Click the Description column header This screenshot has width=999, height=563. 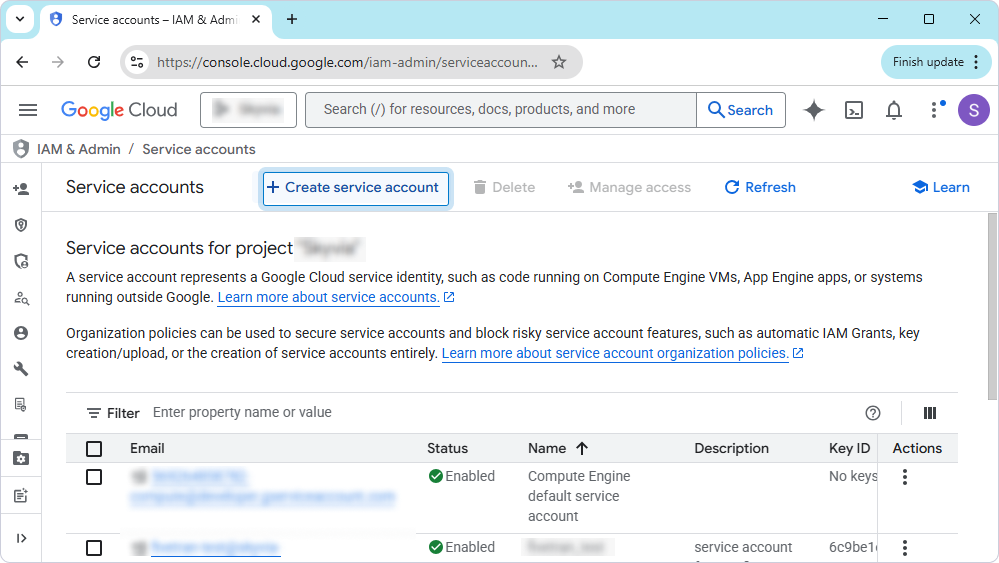(731, 448)
